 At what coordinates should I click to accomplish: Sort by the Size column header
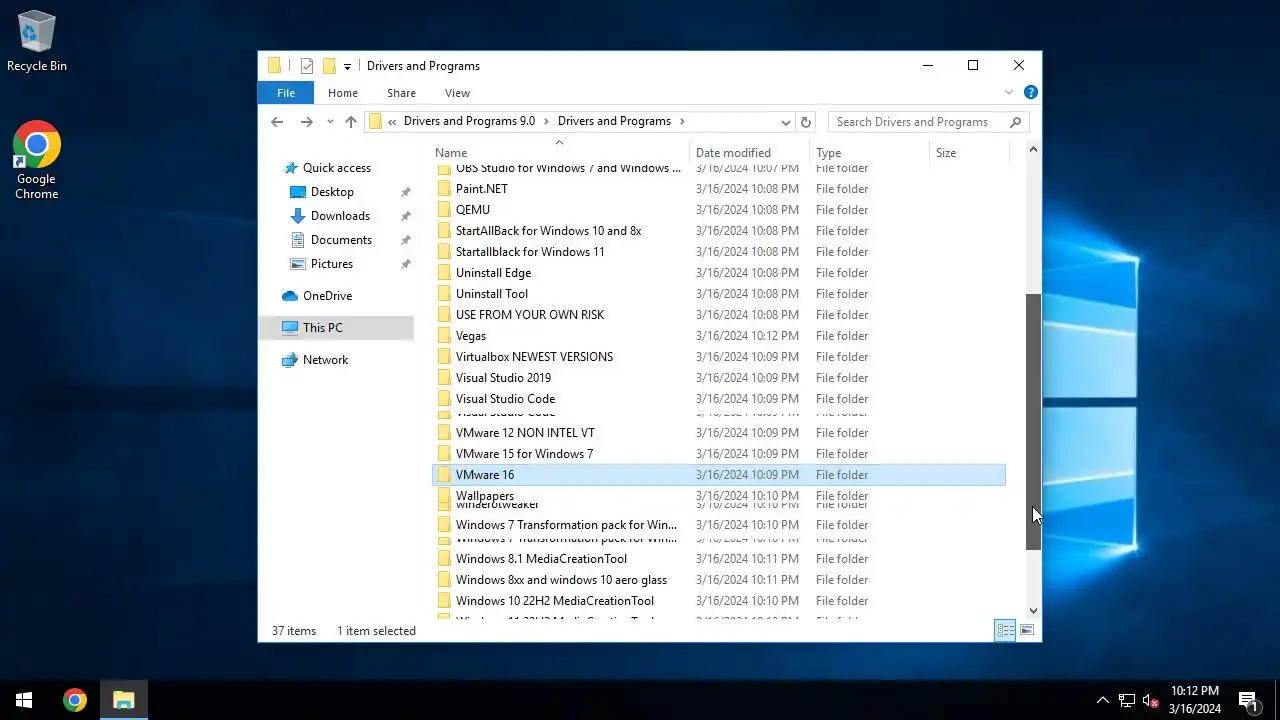(x=968, y=153)
